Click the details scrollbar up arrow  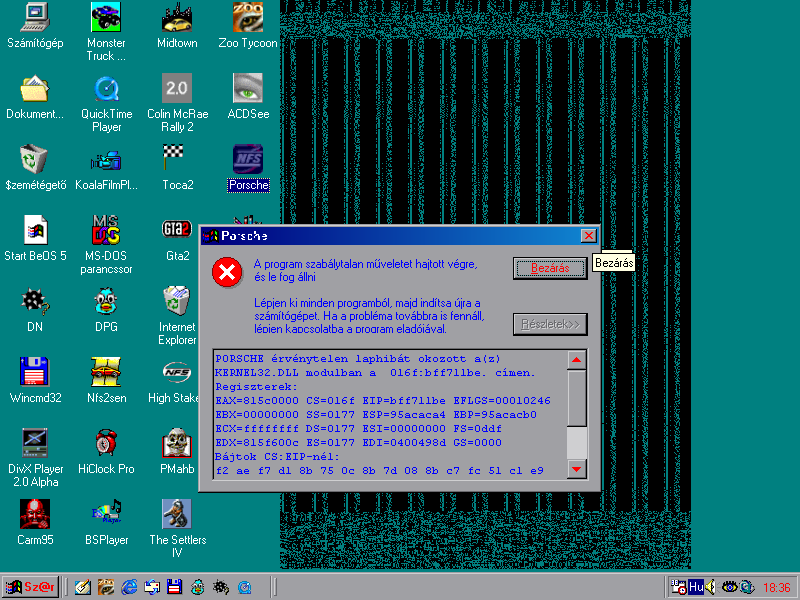(577, 360)
